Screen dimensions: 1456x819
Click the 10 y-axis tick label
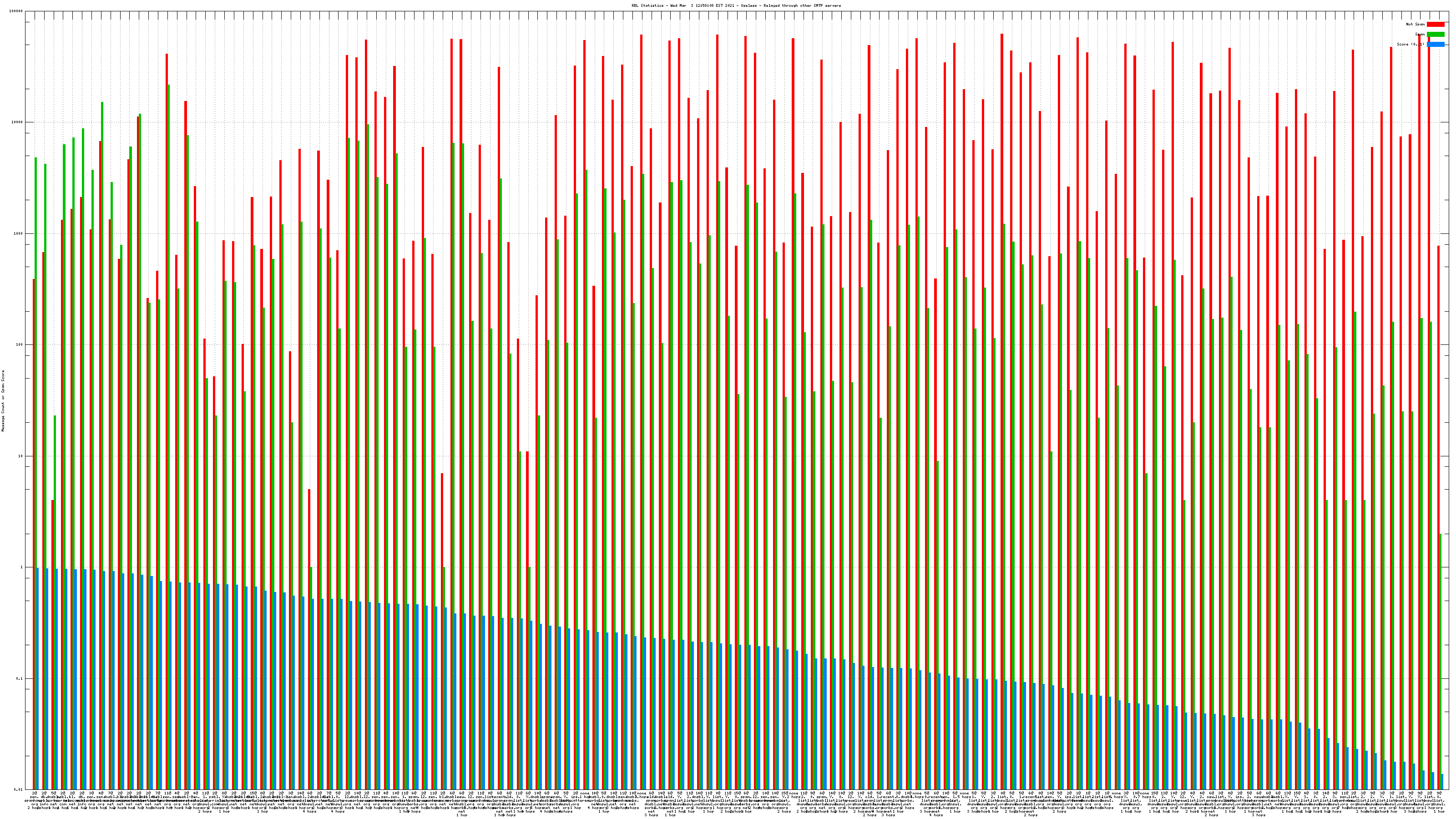click(x=20, y=456)
